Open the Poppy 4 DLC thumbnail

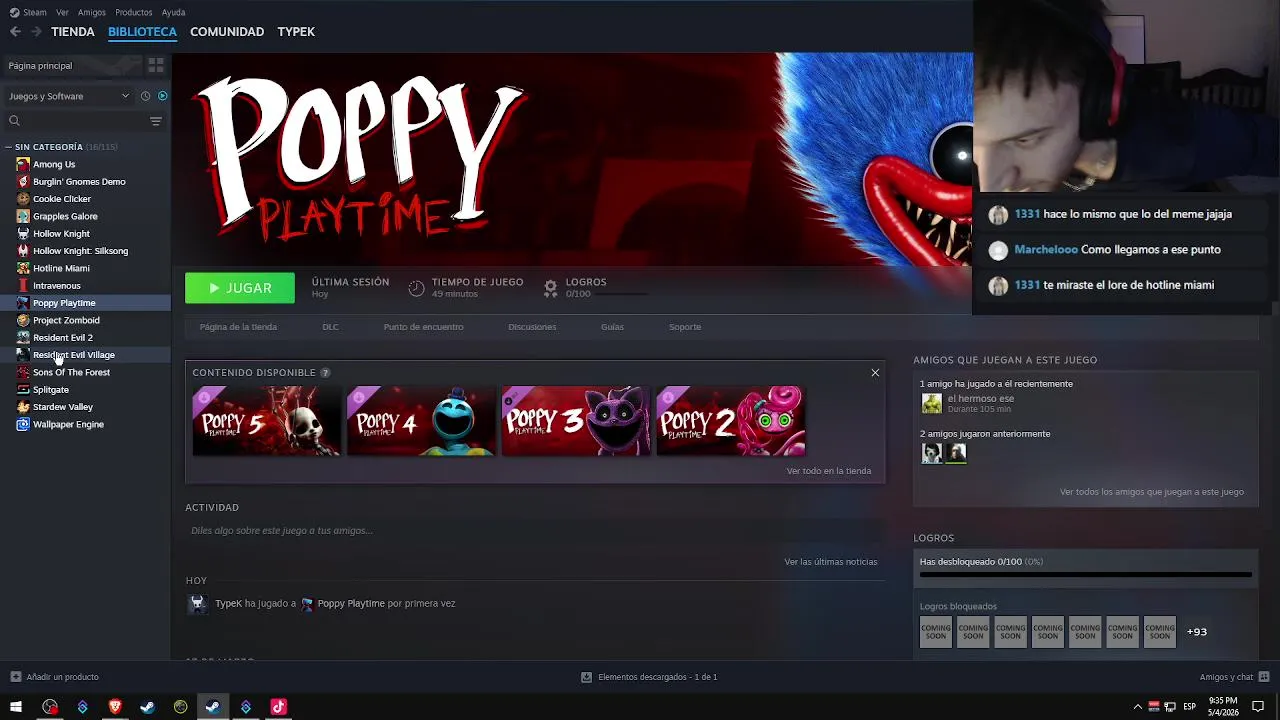(421, 421)
